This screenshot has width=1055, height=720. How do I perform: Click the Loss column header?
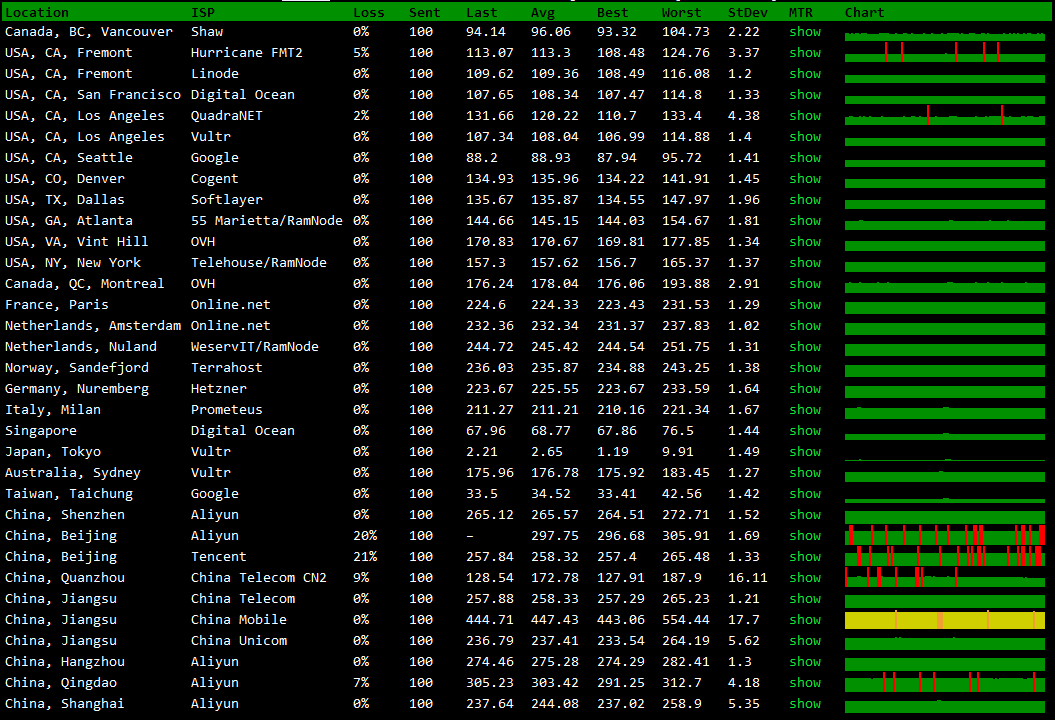click(x=369, y=13)
